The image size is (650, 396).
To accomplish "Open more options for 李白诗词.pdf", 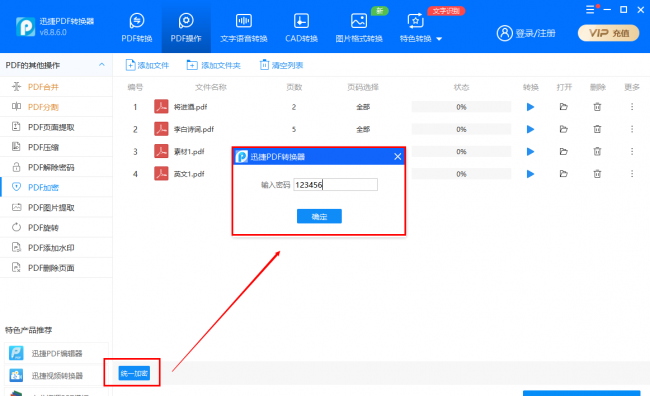I will click(632, 129).
